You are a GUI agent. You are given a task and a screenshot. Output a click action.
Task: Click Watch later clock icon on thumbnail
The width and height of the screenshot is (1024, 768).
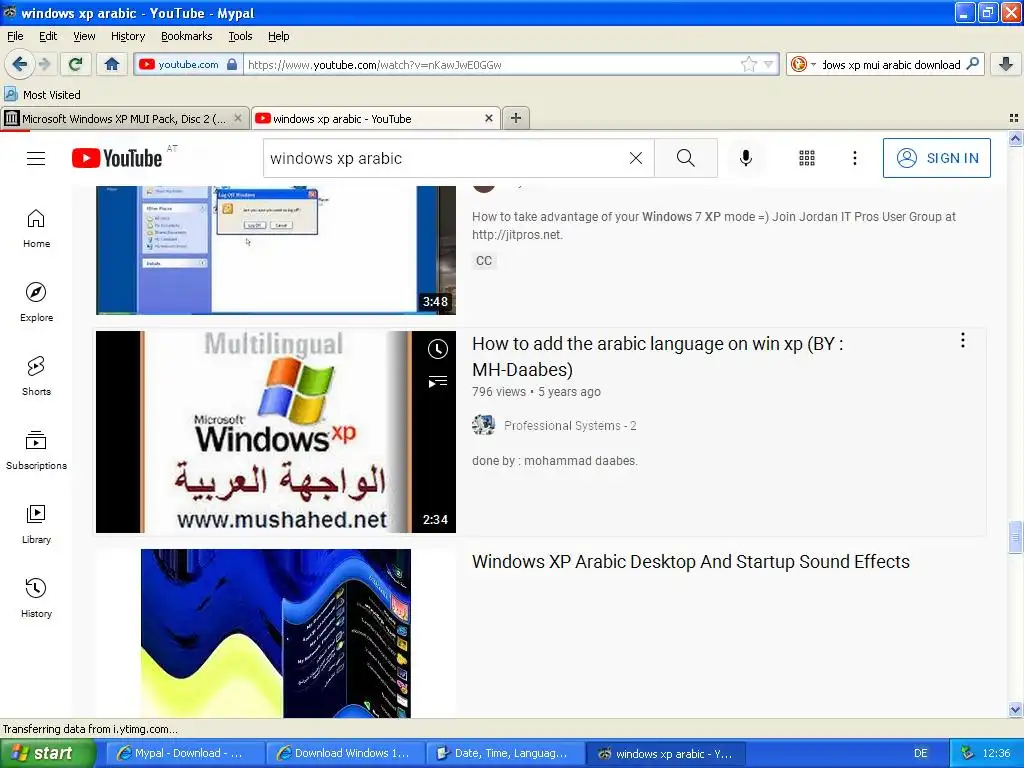point(438,349)
